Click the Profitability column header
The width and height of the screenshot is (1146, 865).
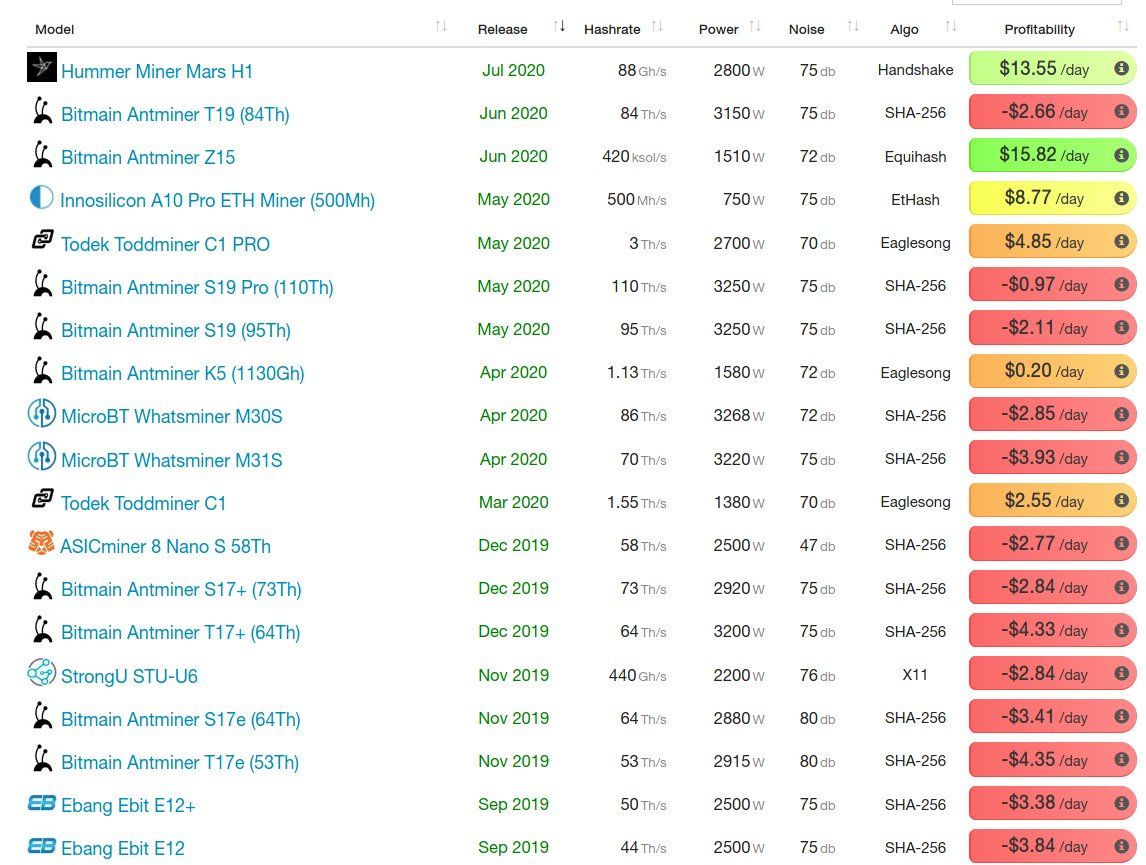(x=1039, y=29)
